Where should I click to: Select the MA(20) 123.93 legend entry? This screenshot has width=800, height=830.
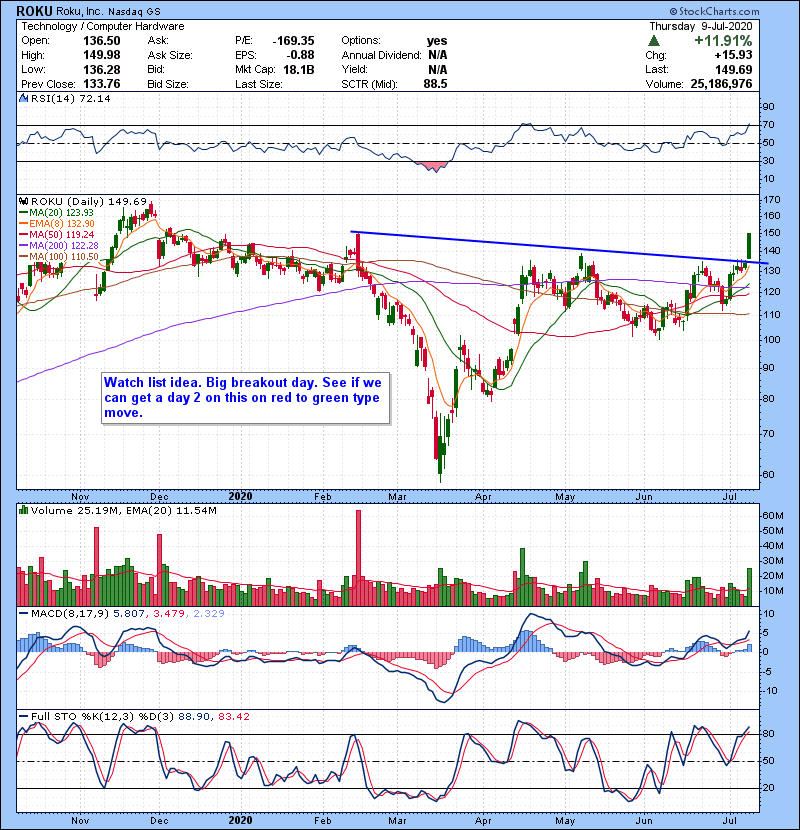(x=56, y=213)
